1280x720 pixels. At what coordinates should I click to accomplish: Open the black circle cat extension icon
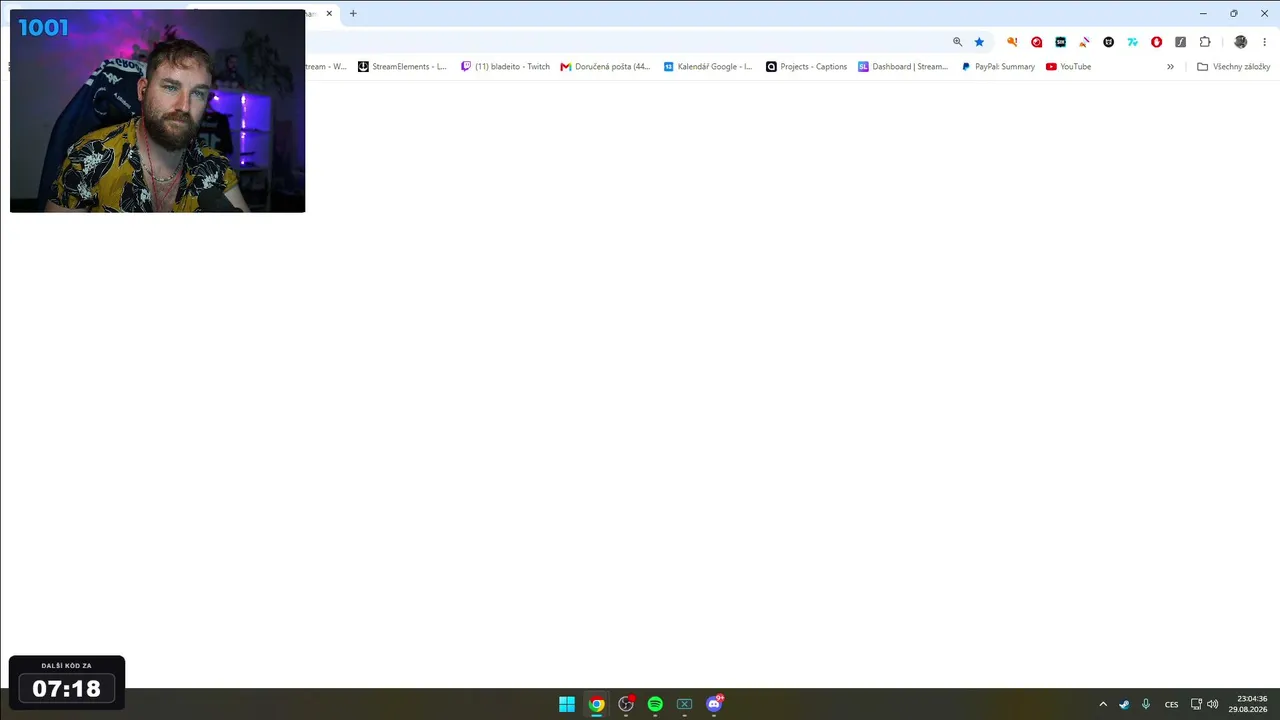pos(1108,42)
